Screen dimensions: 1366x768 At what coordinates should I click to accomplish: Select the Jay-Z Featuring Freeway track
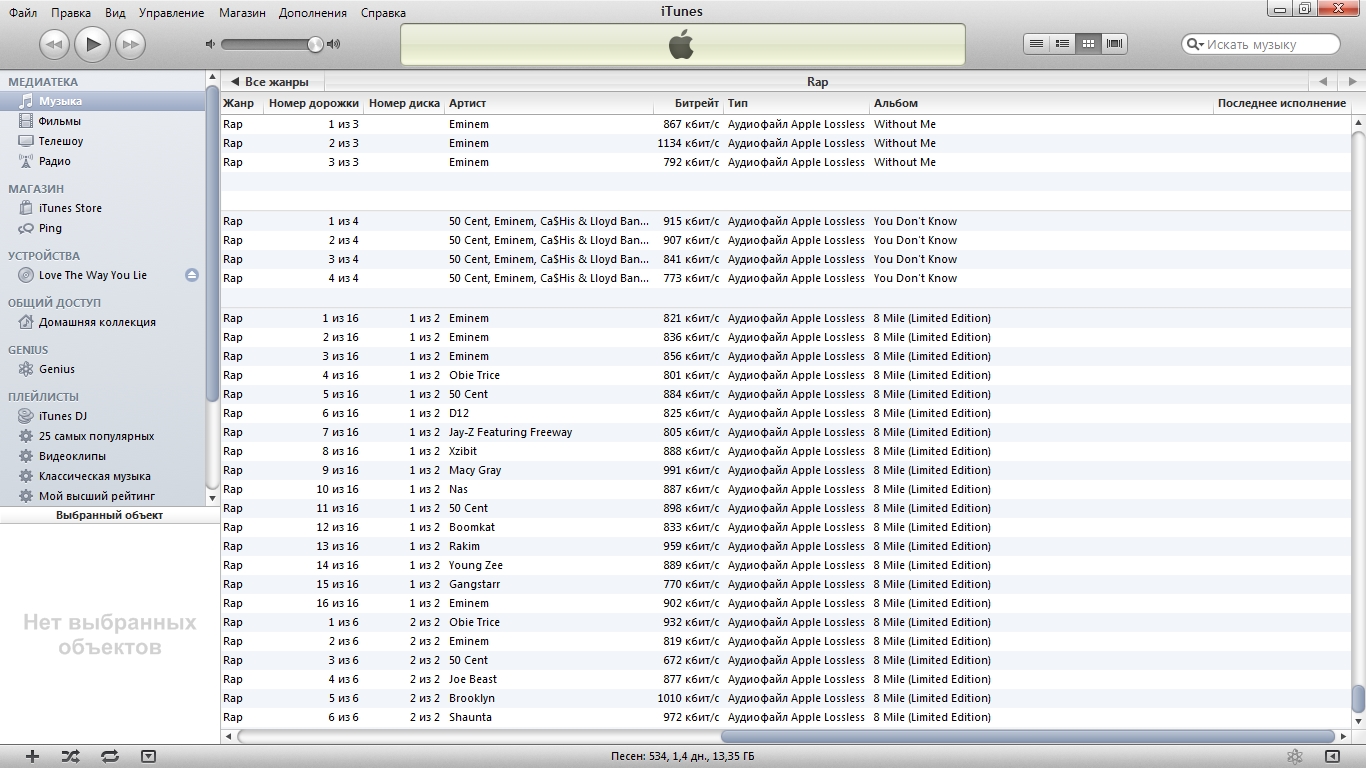[785, 432]
